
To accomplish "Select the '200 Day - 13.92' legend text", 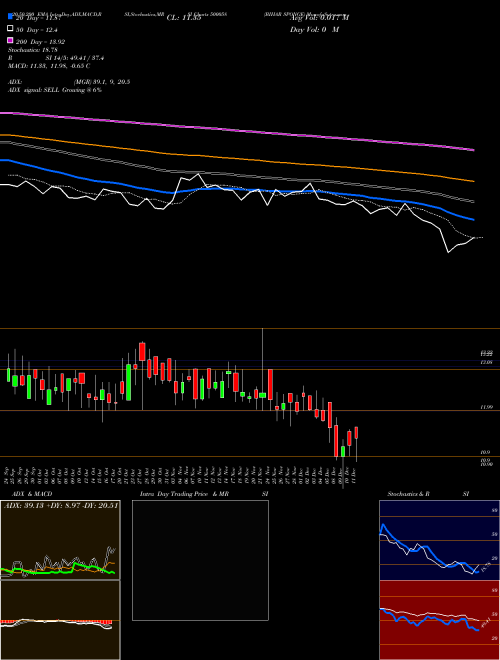I will [40, 42].
